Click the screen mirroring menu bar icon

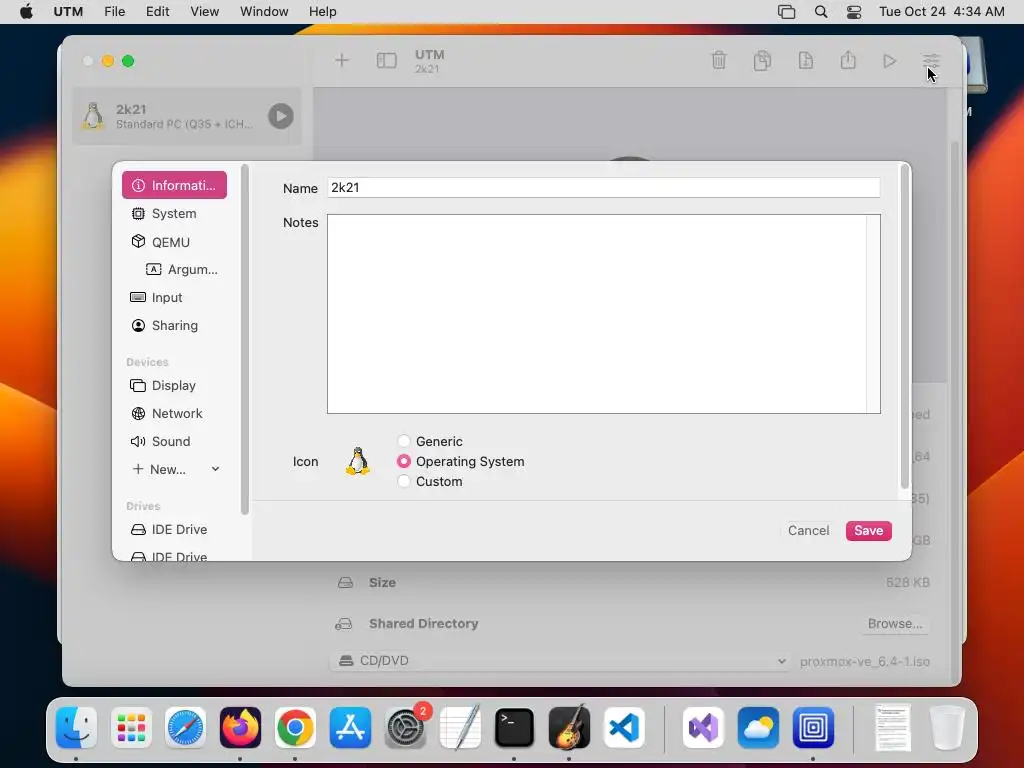pos(786,12)
